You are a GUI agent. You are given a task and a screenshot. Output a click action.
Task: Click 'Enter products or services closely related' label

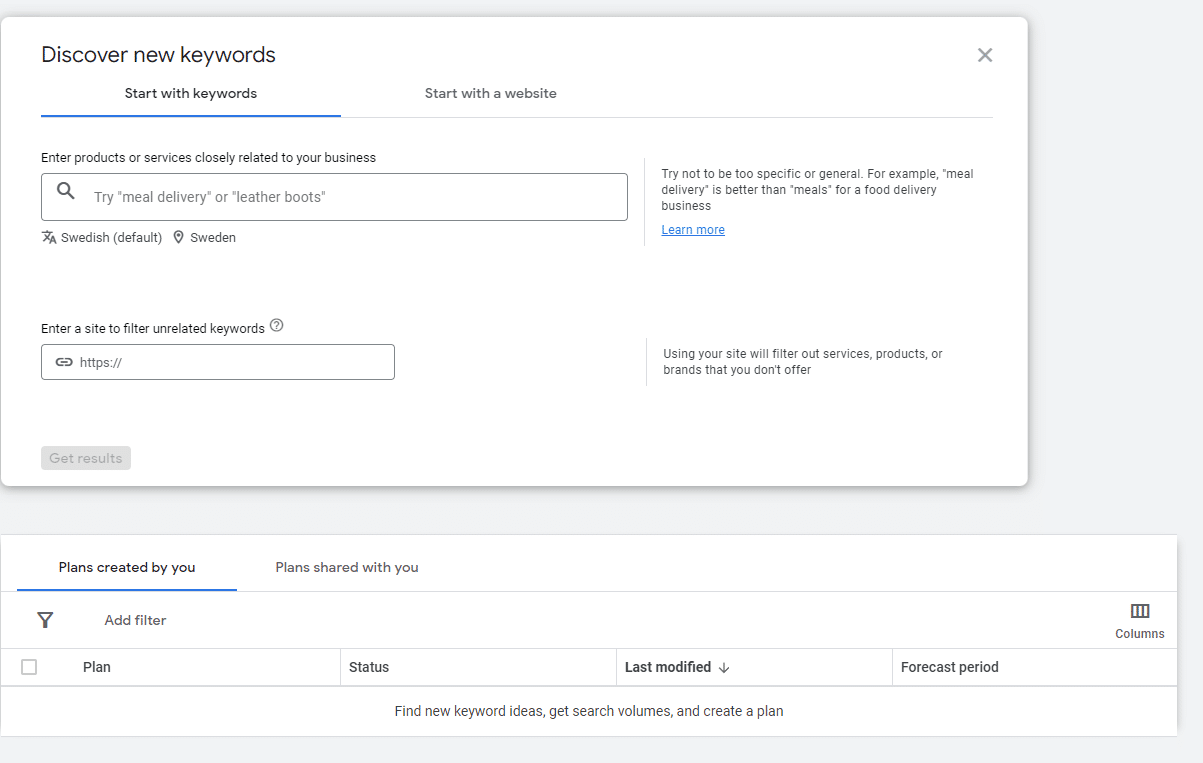click(x=208, y=158)
